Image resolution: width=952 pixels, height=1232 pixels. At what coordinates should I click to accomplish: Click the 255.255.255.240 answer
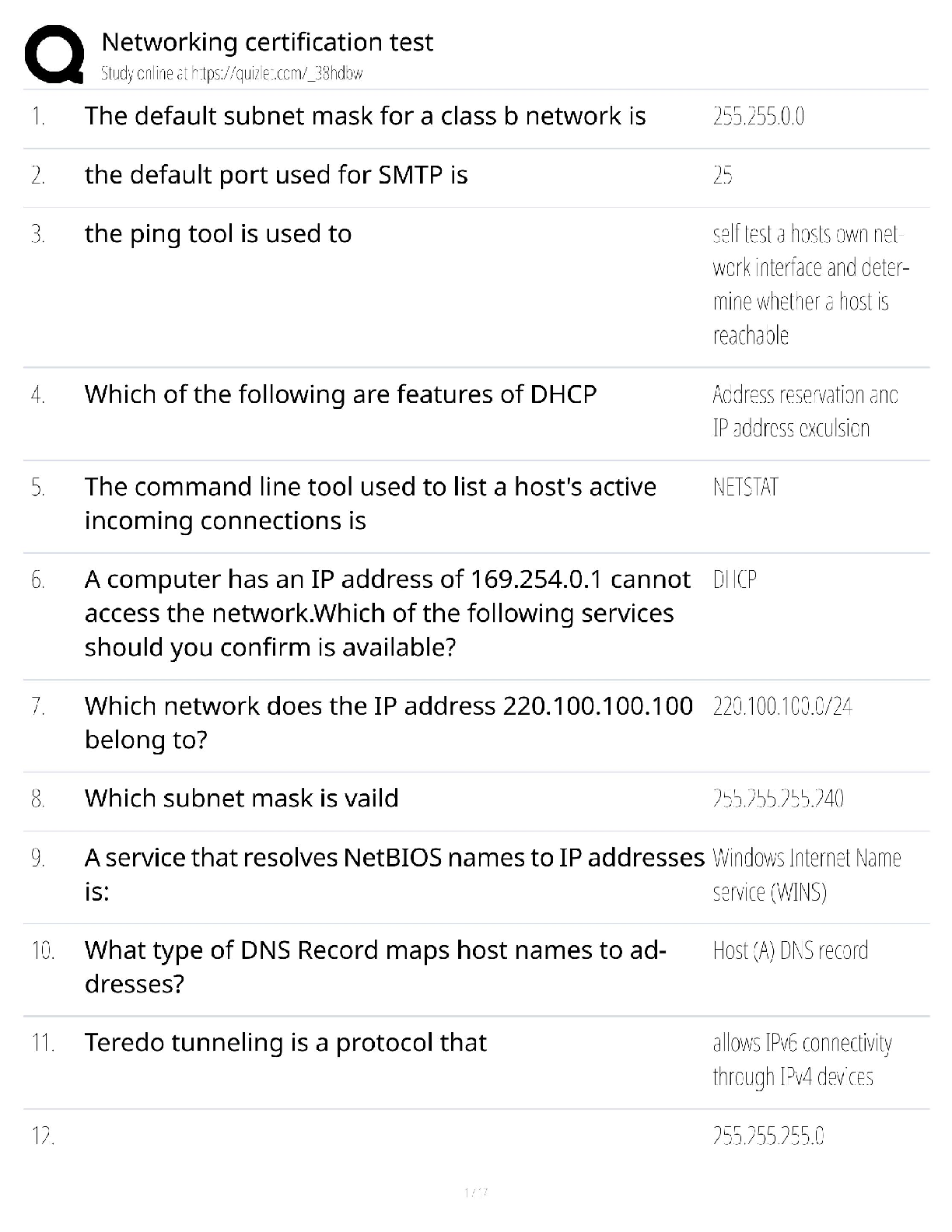778,799
